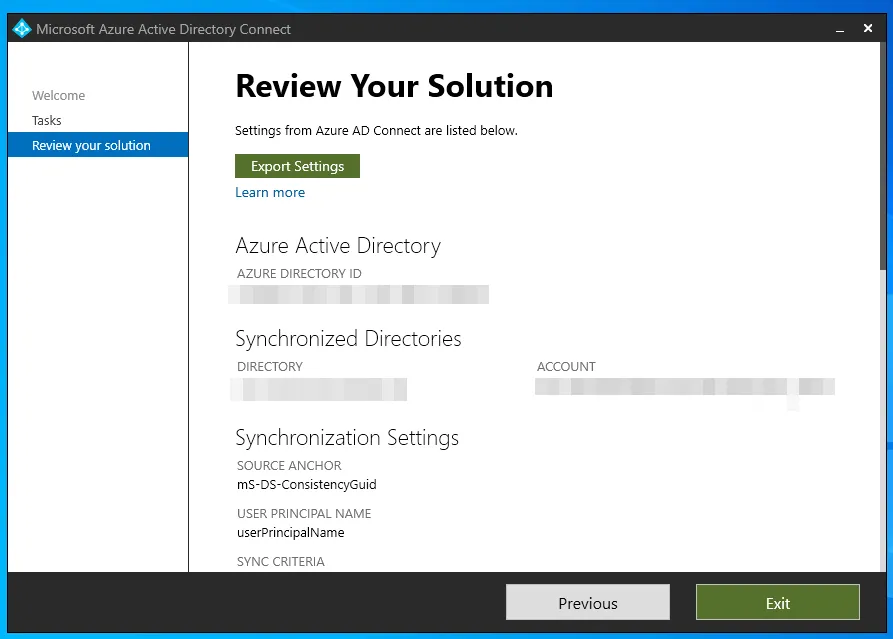Image resolution: width=893 pixels, height=639 pixels.
Task: Minimize the Azure AD Connect window
Action: tap(840, 28)
